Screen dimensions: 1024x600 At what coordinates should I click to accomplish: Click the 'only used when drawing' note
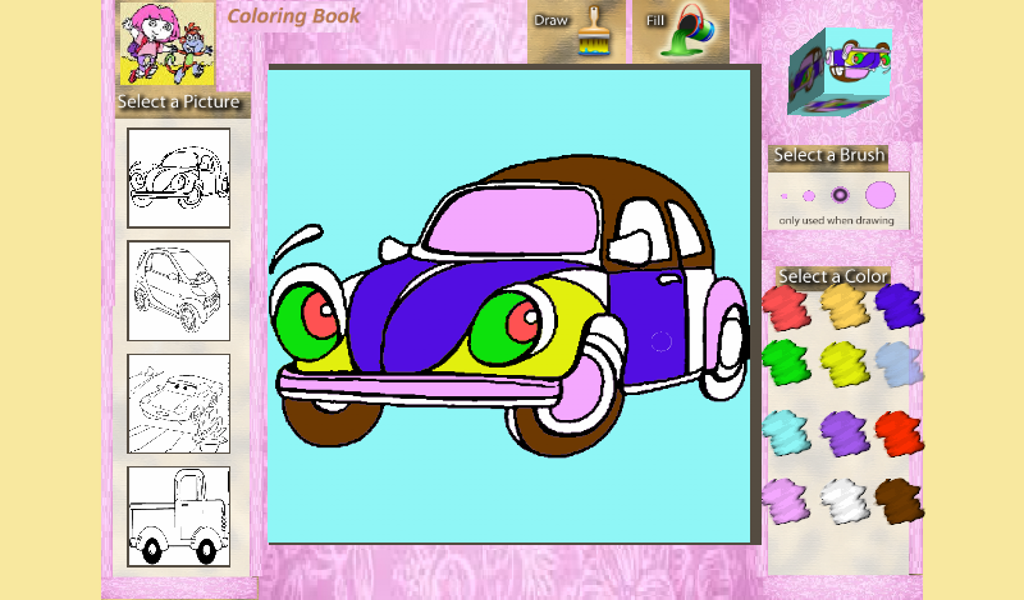point(837,221)
